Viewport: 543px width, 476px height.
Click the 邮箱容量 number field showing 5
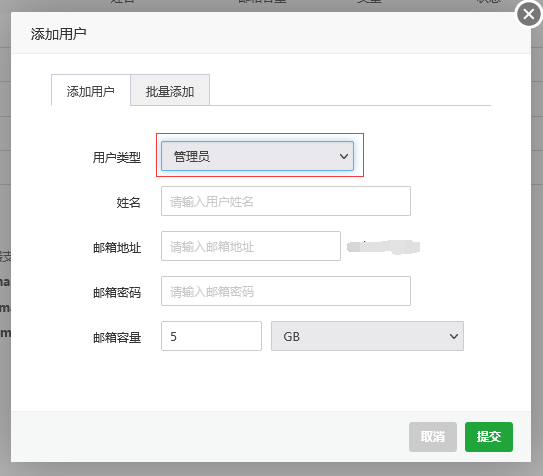coord(211,336)
